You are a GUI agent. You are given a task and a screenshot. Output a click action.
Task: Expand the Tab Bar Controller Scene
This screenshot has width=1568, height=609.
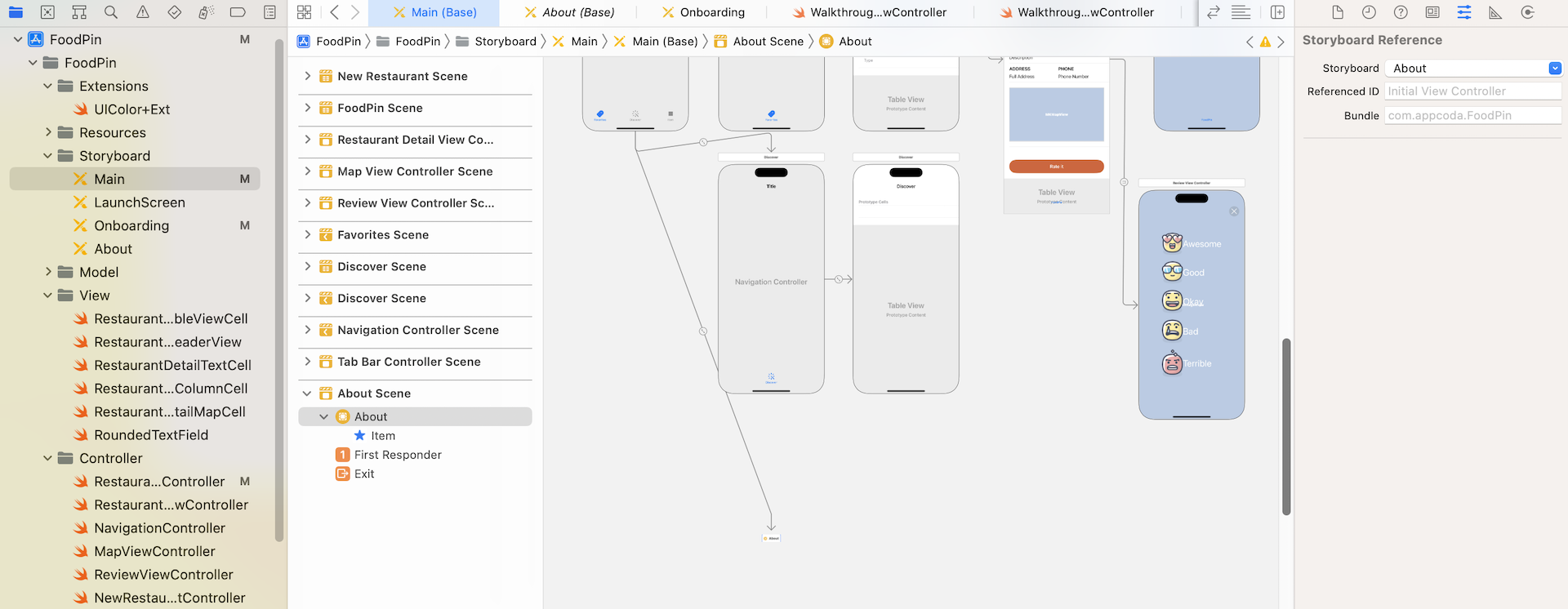point(307,362)
